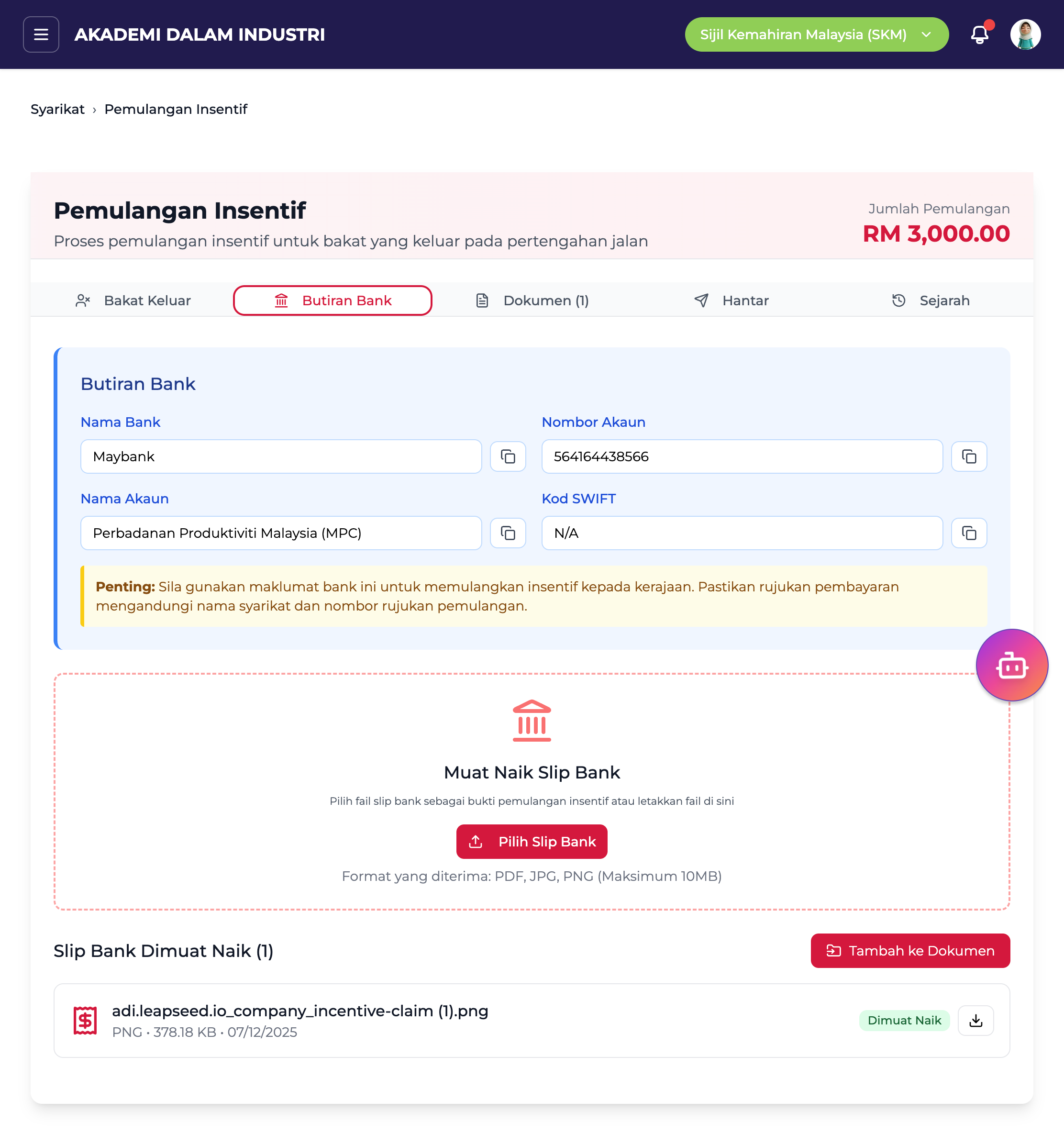The height and width of the screenshot is (1134, 1064).
Task: Click the Pilih Slip Bank button
Action: 532,841
